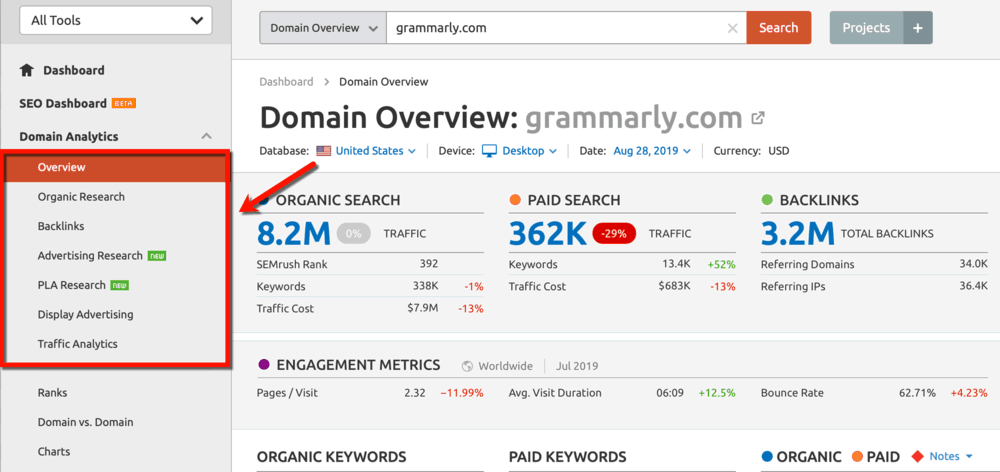Change the Desktop device dropdown
The image size is (1000, 472).
[529, 151]
